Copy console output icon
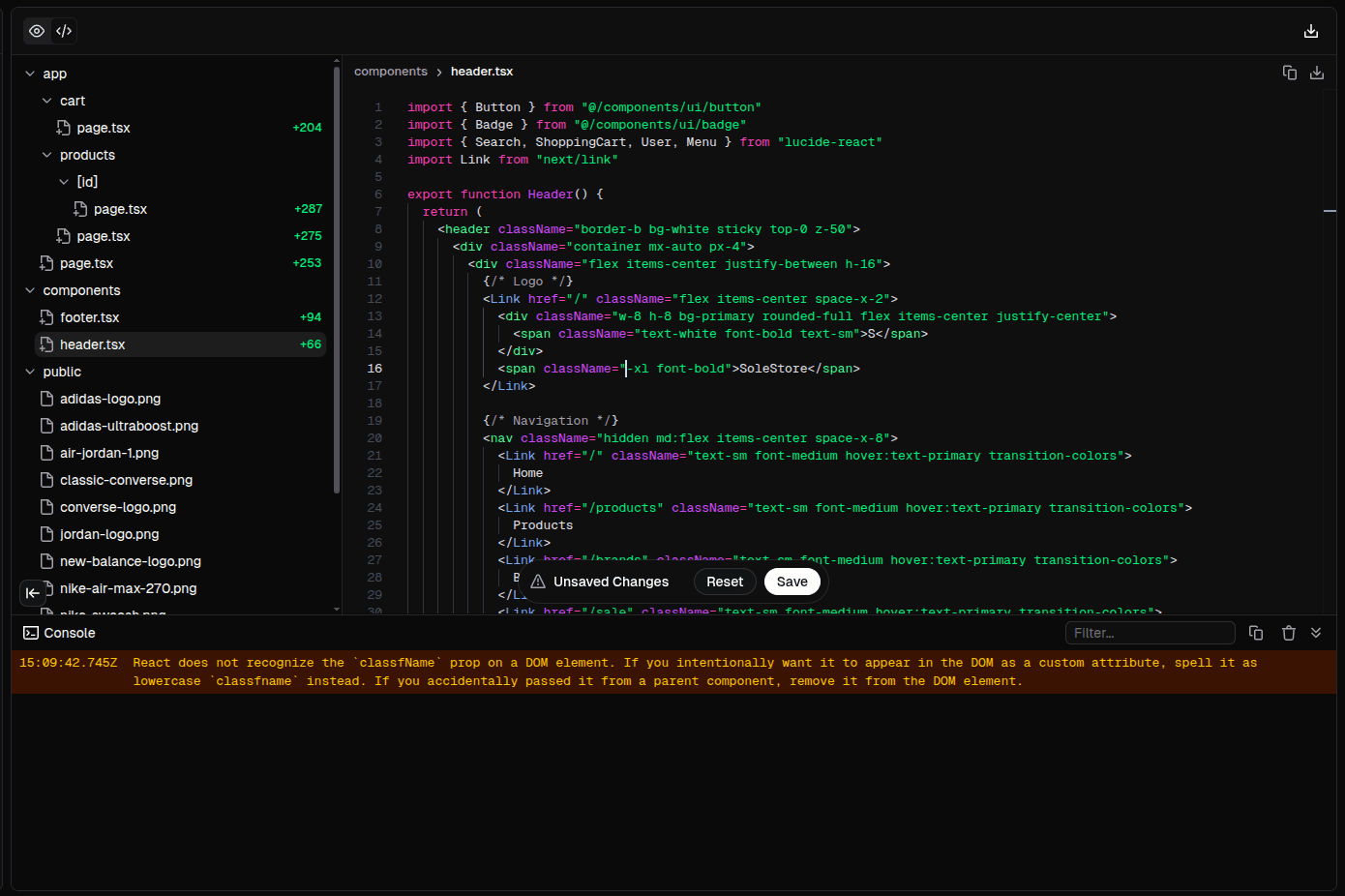 [x=1256, y=633]
